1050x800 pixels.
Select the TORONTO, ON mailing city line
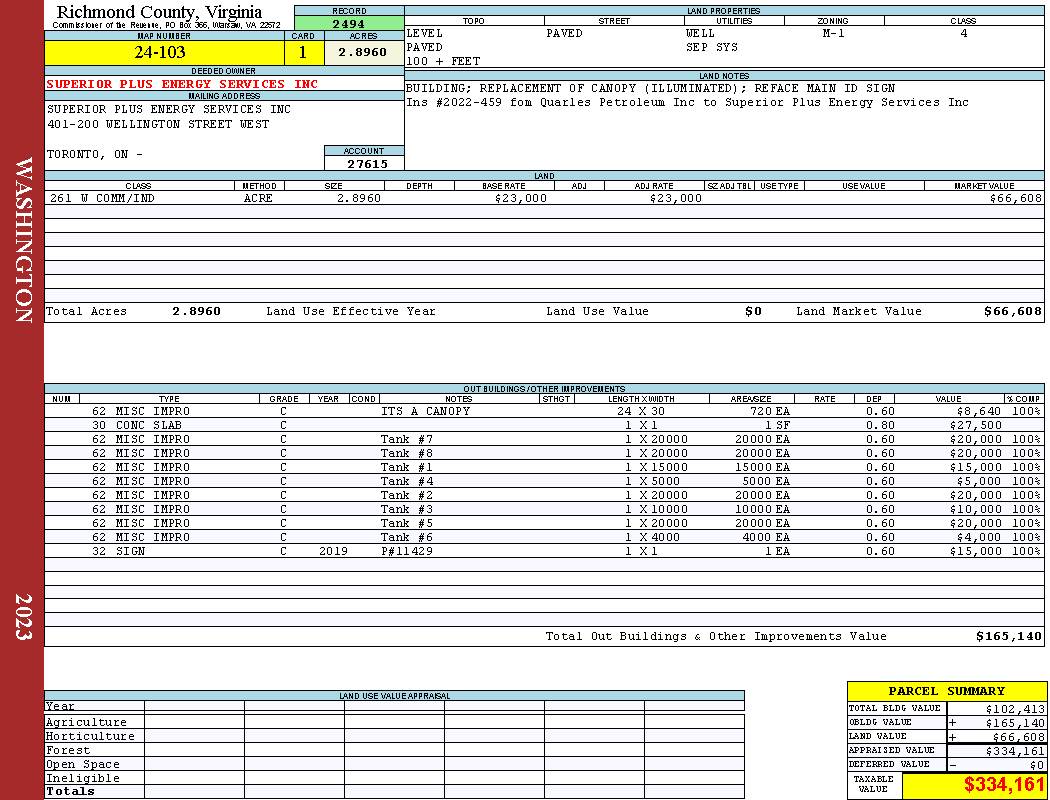coord(94,154)
